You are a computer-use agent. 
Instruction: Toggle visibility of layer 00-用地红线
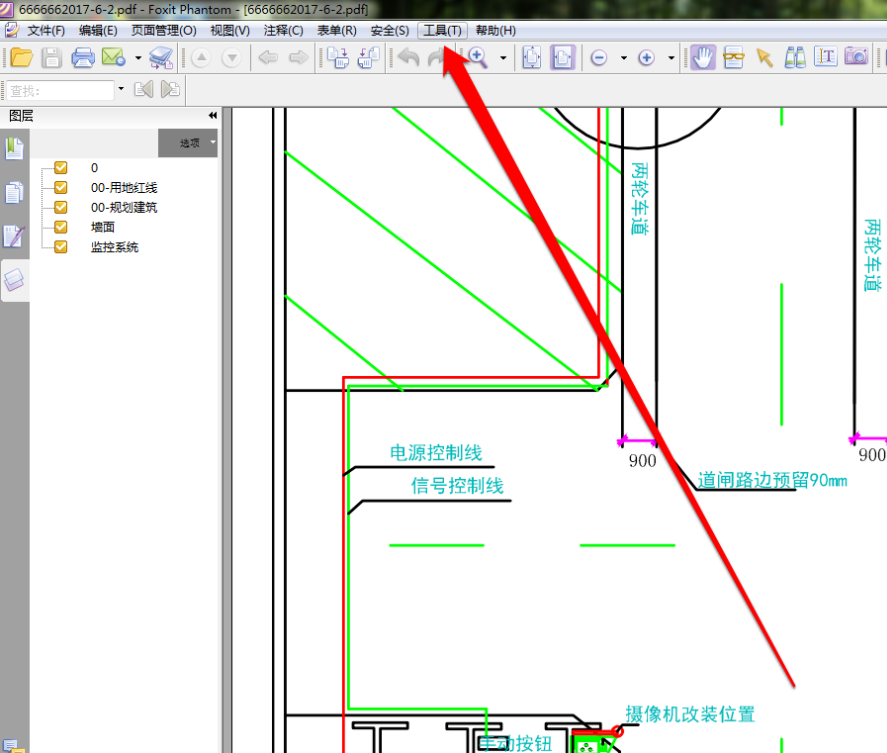click(61, 187)
